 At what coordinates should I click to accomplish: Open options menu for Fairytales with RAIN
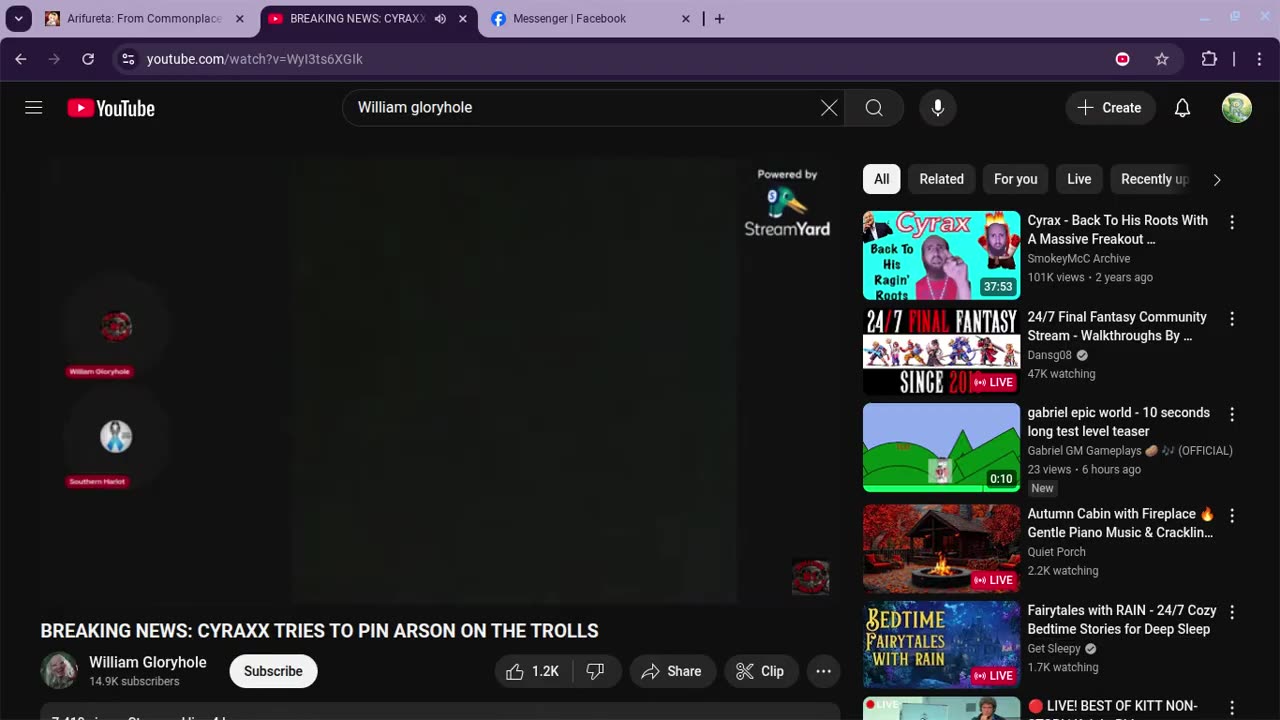1232,612
